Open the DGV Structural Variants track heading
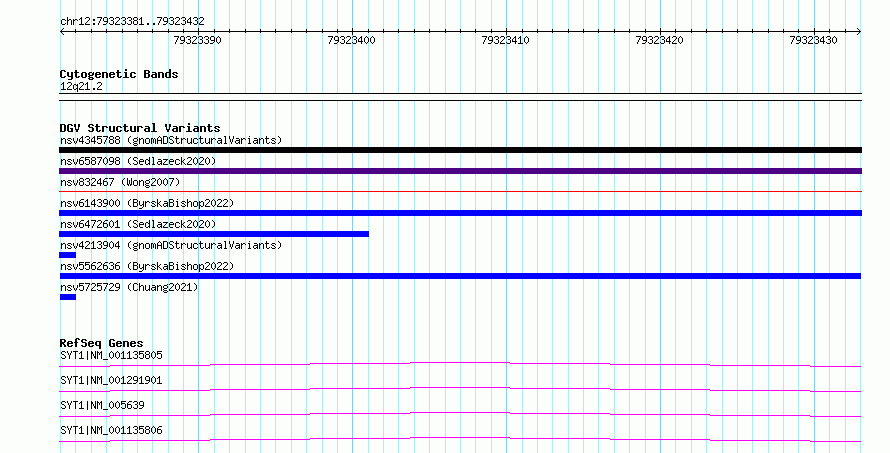 pyautogui.click(x=140, y=128)
